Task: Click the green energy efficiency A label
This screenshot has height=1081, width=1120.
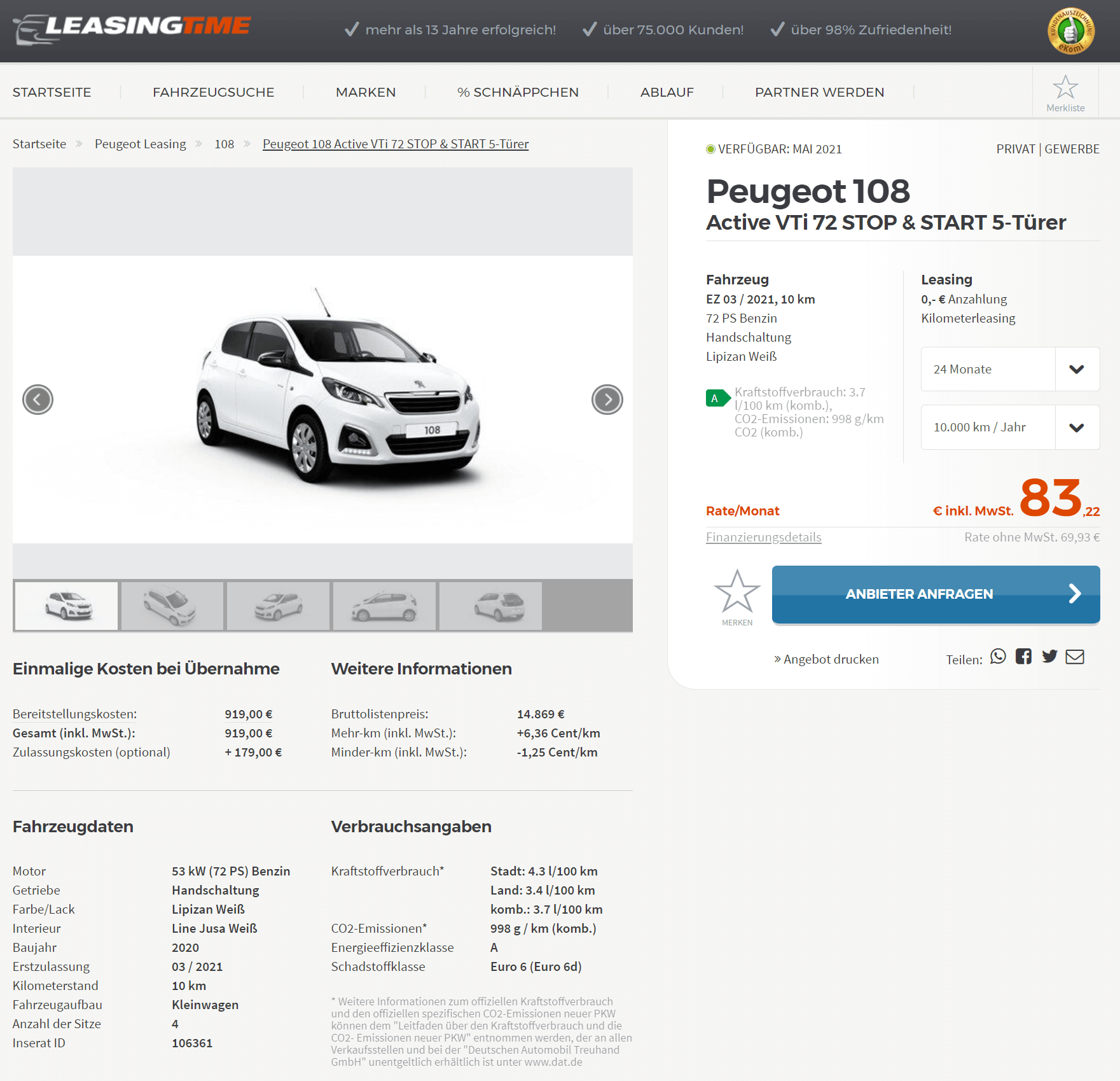Action: pyautogui.click(x=717, y=398)
